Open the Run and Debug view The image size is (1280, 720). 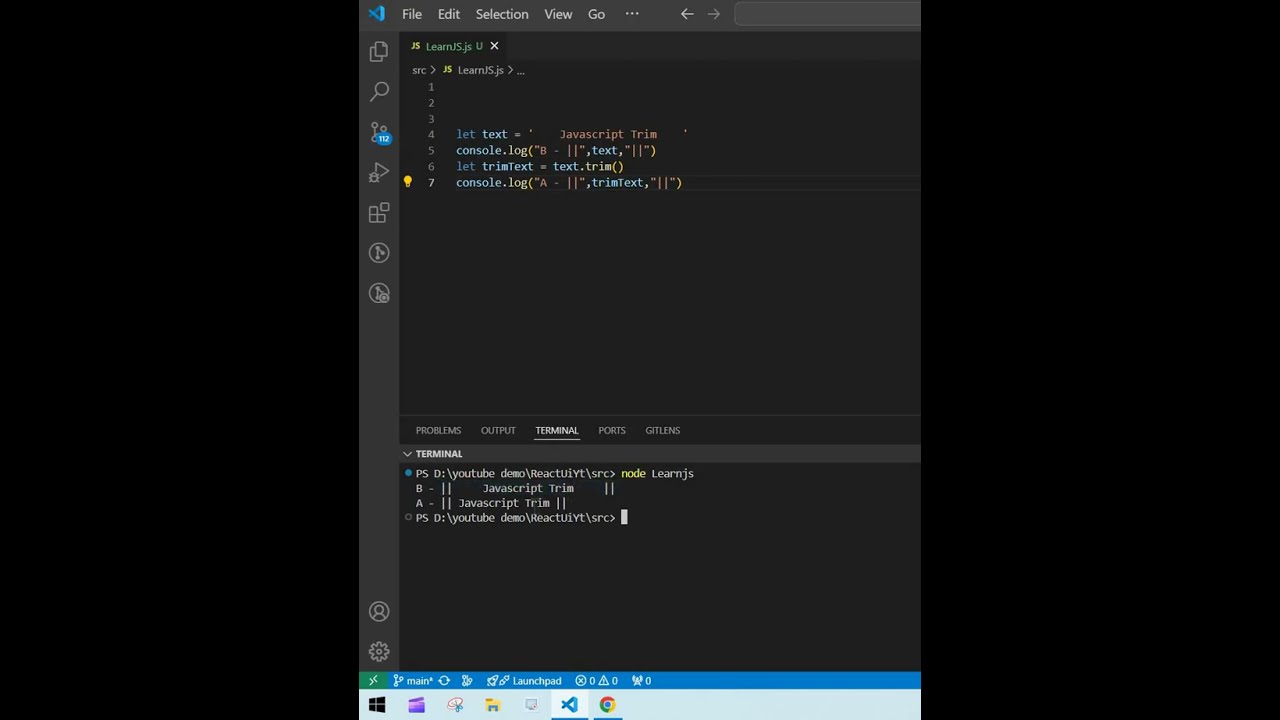(x=379, y=172)
